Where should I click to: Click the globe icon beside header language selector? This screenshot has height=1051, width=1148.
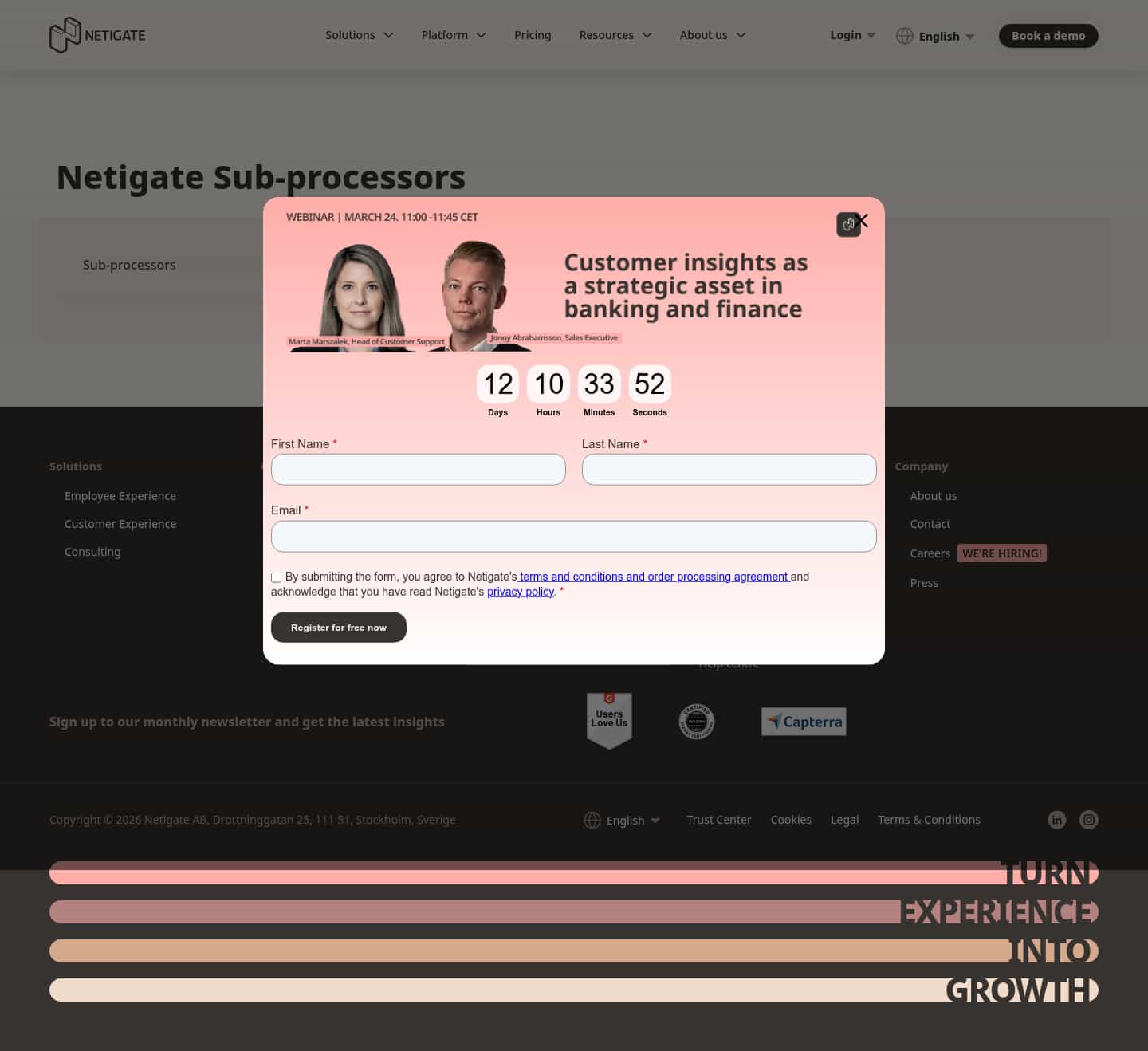(x=905, y=36)
